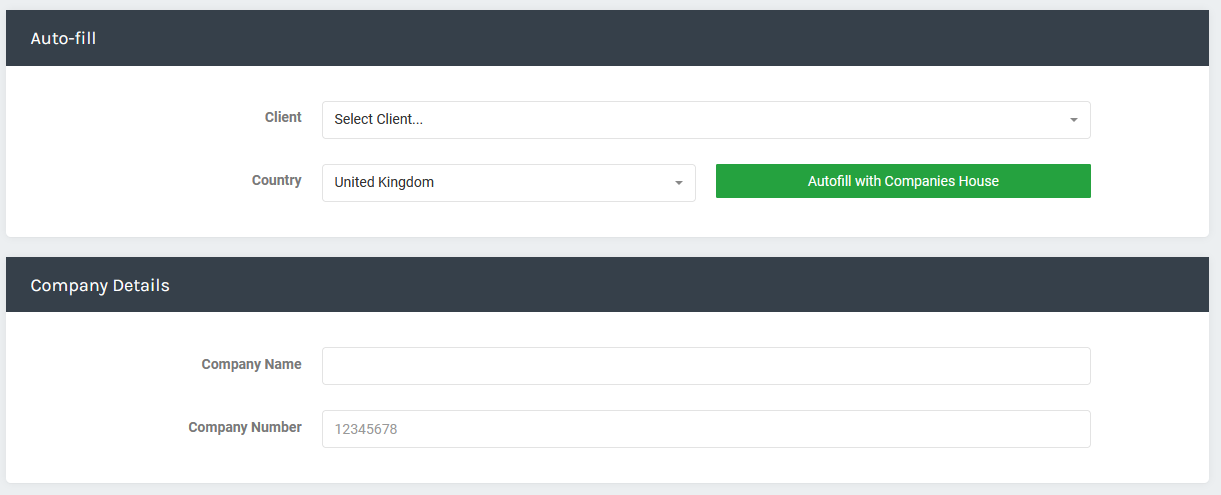The image size is (1221, 495).
Task: Click the Country field label
Action: (276, 180)
